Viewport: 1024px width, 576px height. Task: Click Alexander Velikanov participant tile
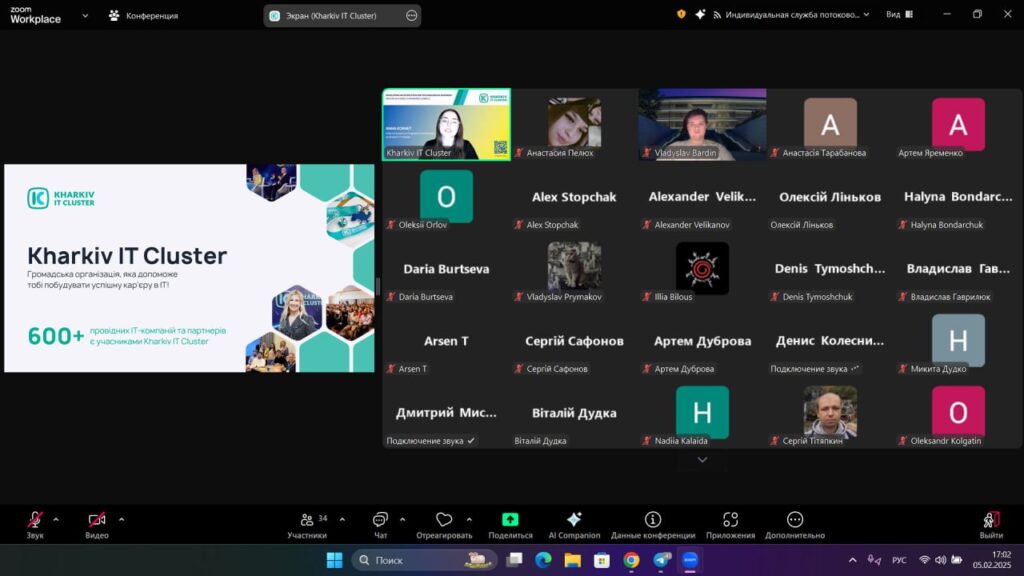702,196
